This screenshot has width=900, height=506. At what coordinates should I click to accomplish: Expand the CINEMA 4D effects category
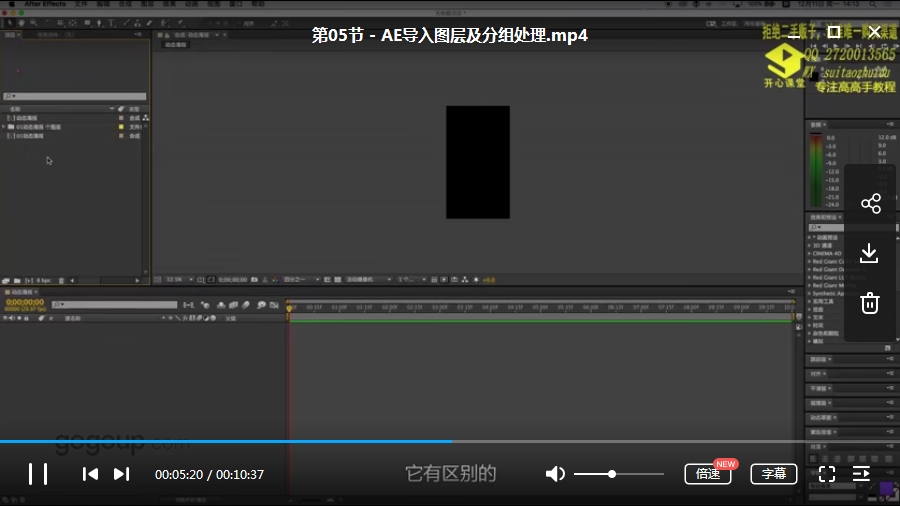[x=809, y=253]
